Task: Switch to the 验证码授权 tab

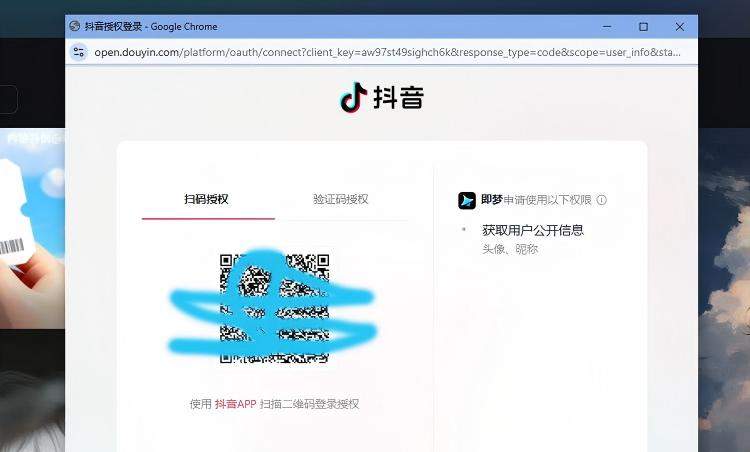Action: 340,199
